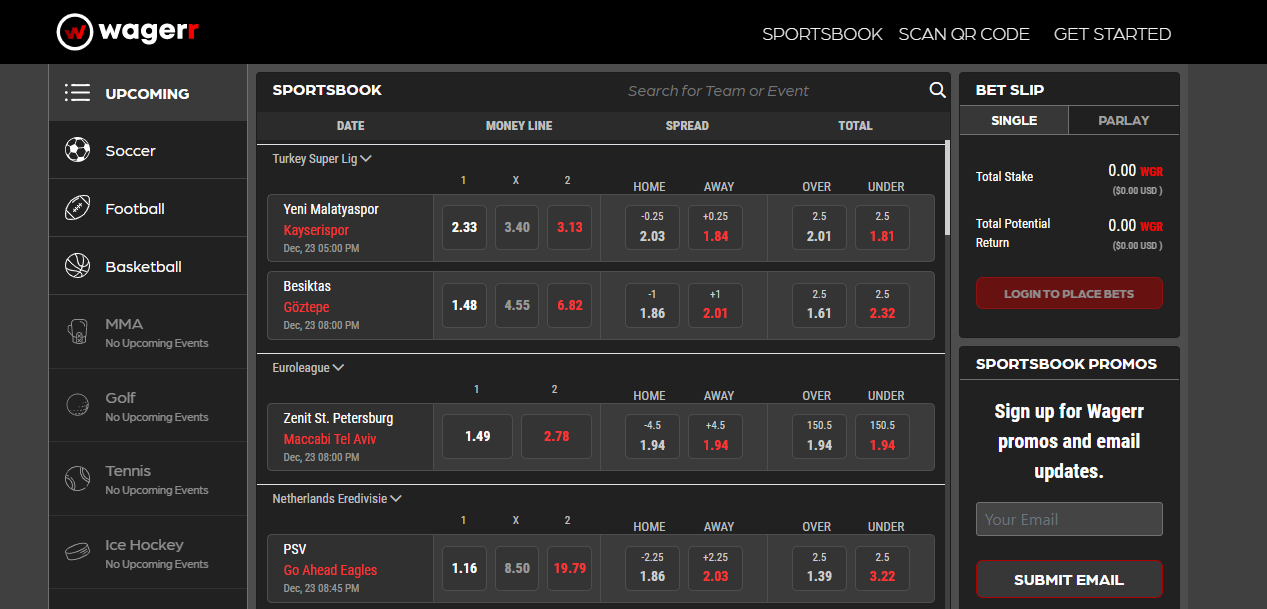Select over 2.5 at 1.61
Image resolution: width=1267 pixels, height=609 pixels.
[x=819, y=305]
